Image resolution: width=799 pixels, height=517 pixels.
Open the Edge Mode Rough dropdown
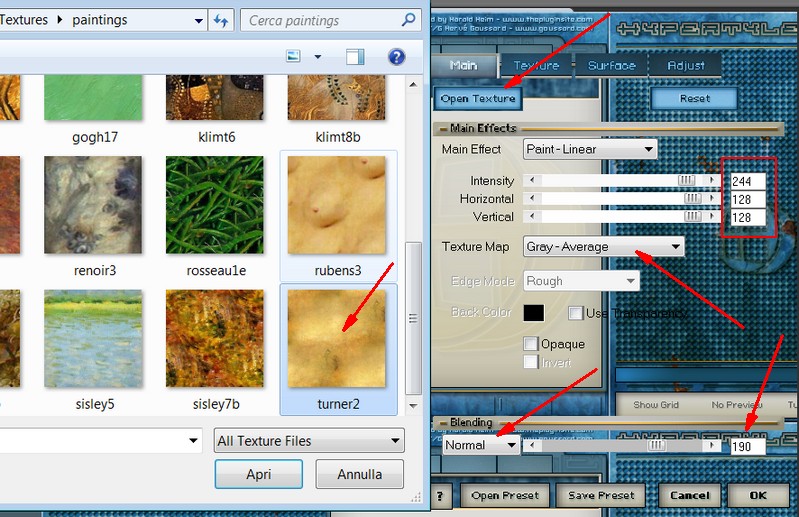(581, 281)
